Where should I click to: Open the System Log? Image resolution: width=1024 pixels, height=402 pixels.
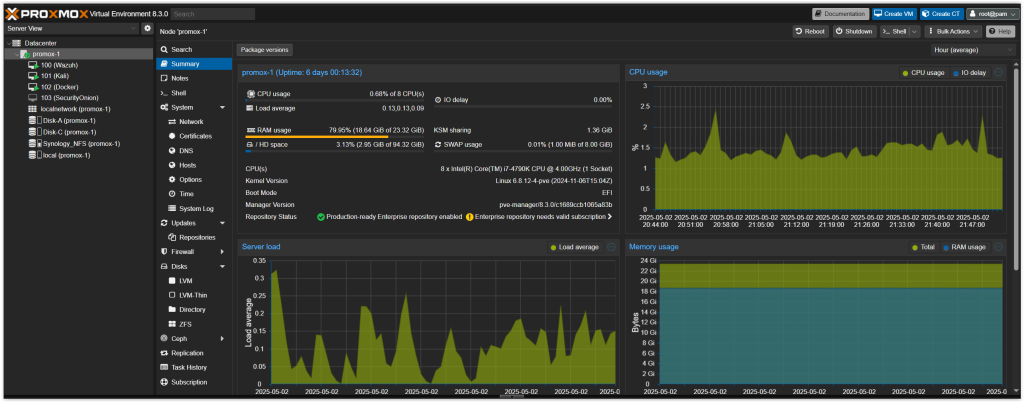(x=194, y=209)
